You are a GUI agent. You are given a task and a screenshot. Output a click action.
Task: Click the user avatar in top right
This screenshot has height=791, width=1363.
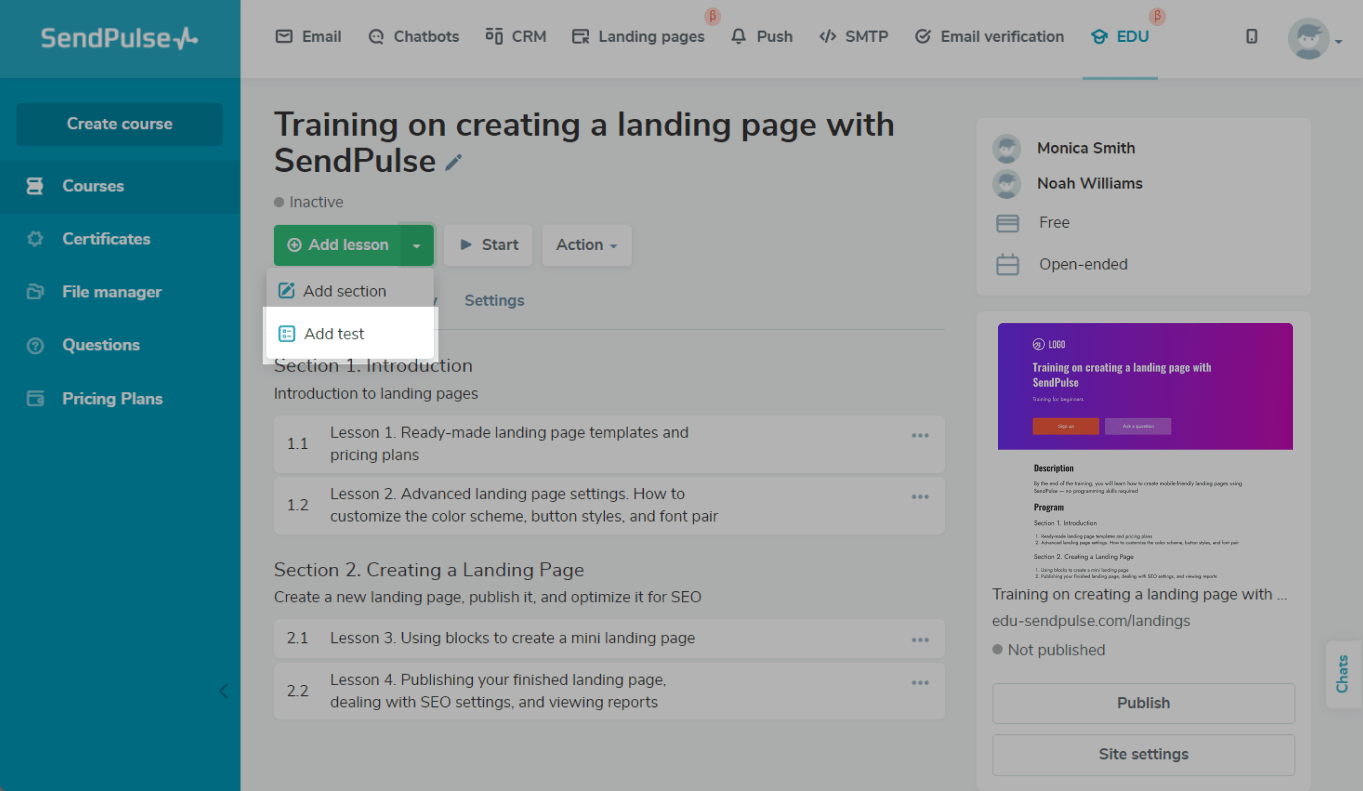point(1308,39)
